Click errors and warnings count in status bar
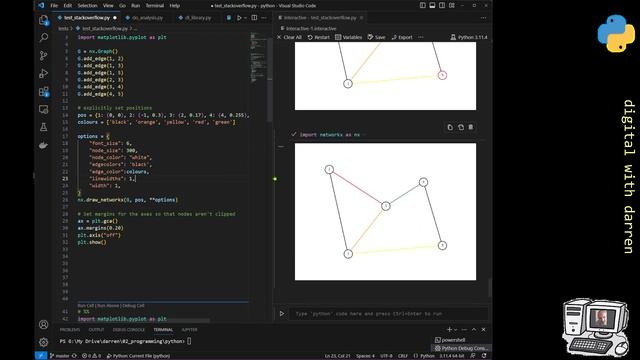 [x=91, y=356]
